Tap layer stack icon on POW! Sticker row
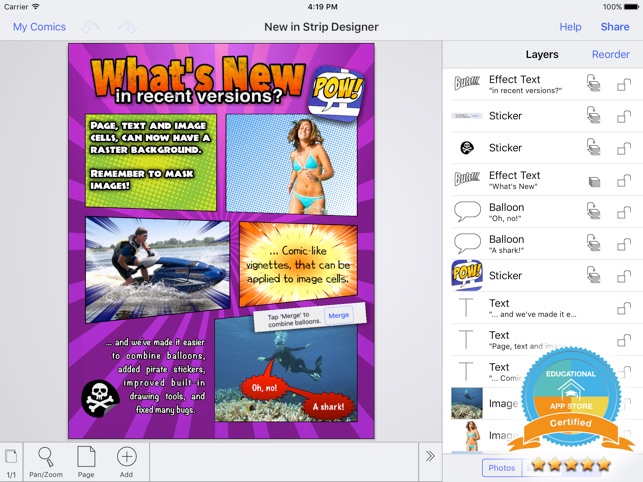The width and height of the screenshot is (643, 482). coord(593,276)
